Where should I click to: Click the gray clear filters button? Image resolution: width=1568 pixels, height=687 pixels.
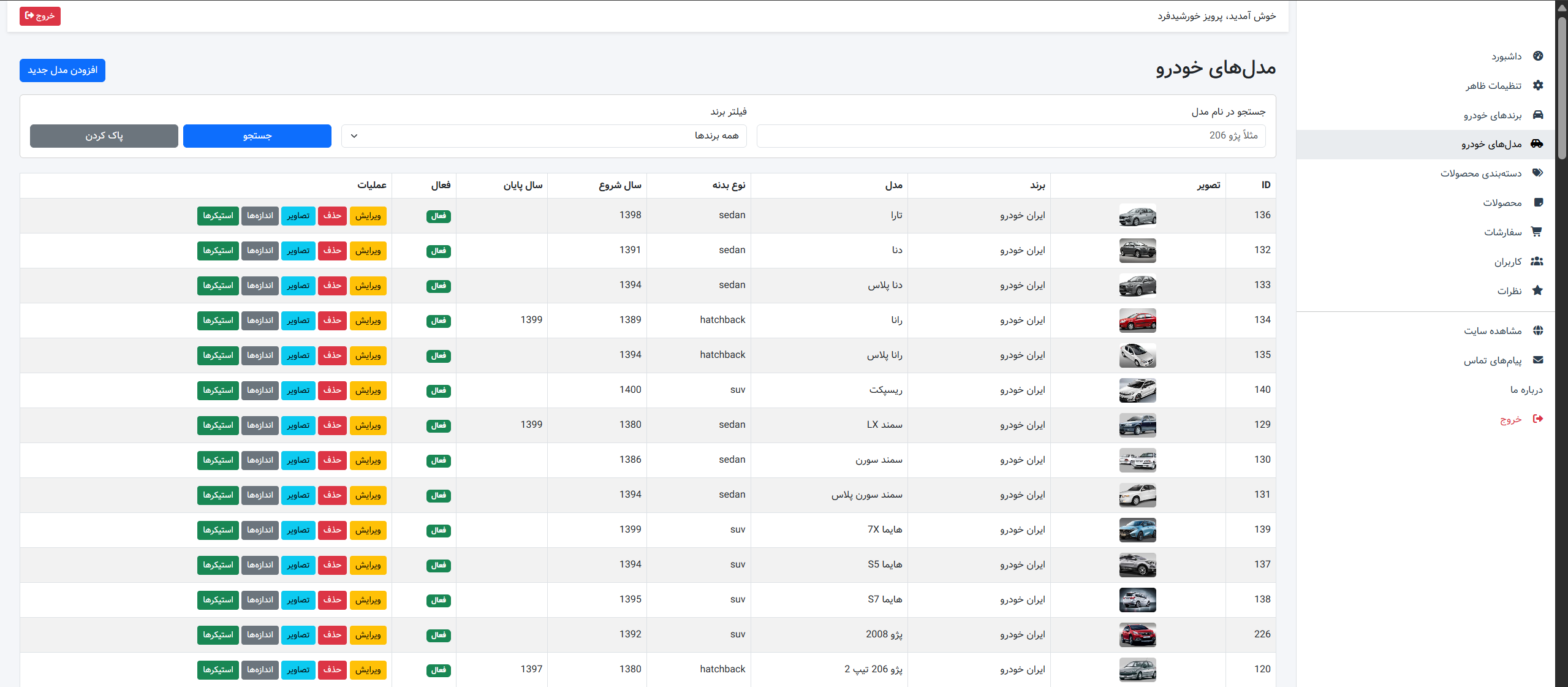(x=104, y=136)
